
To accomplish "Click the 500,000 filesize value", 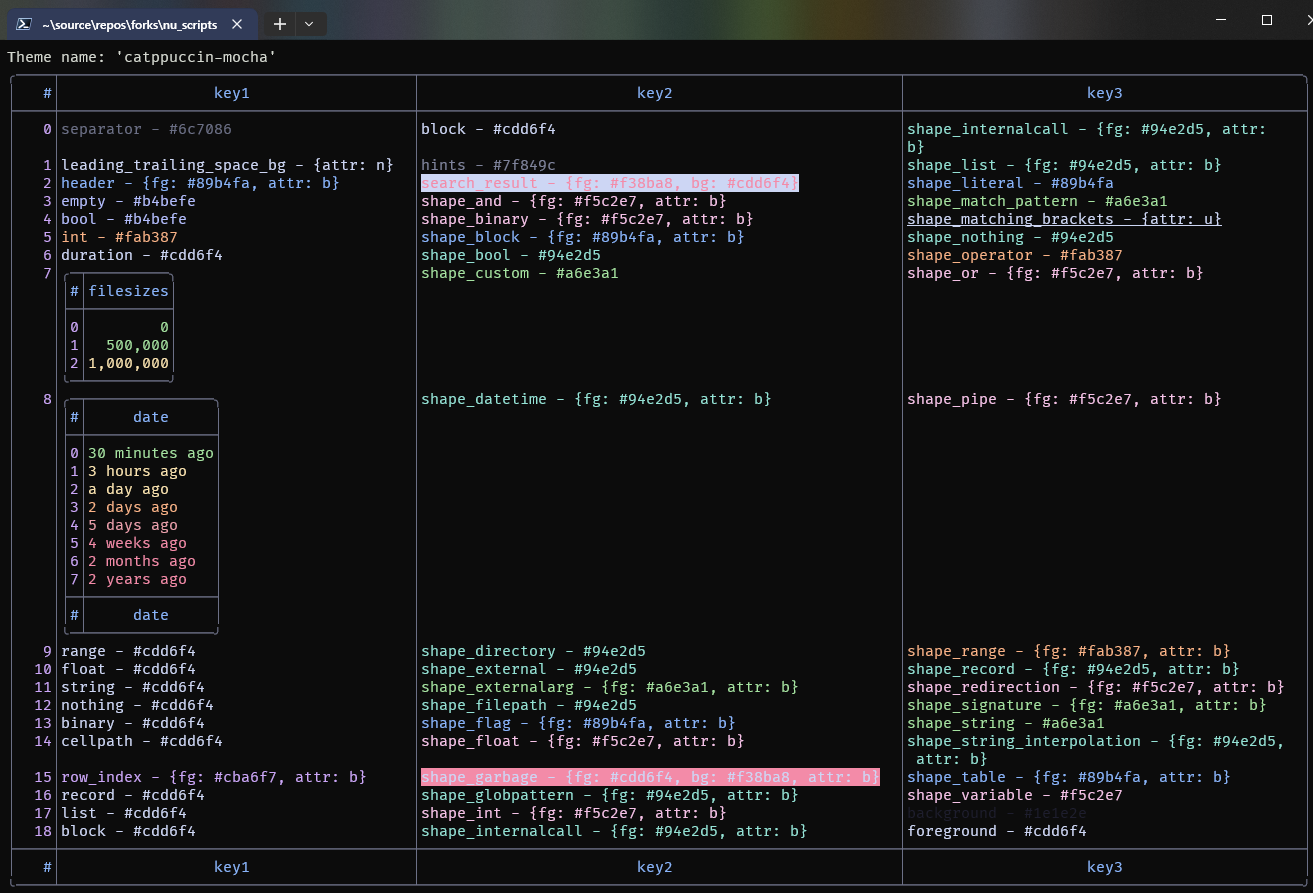I will 137,345.
